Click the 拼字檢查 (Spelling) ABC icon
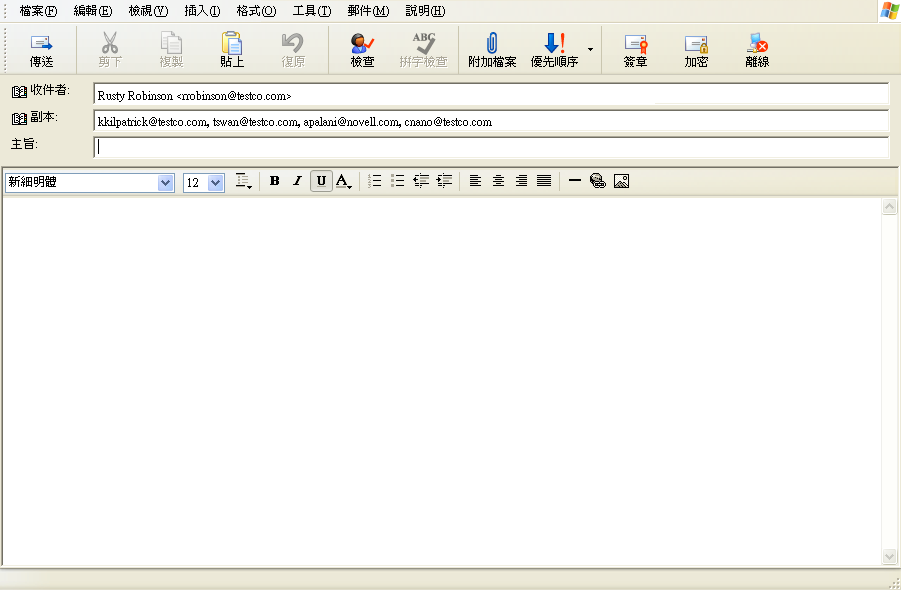Screen dimensions: 901x590 click(x=423, y=43)
